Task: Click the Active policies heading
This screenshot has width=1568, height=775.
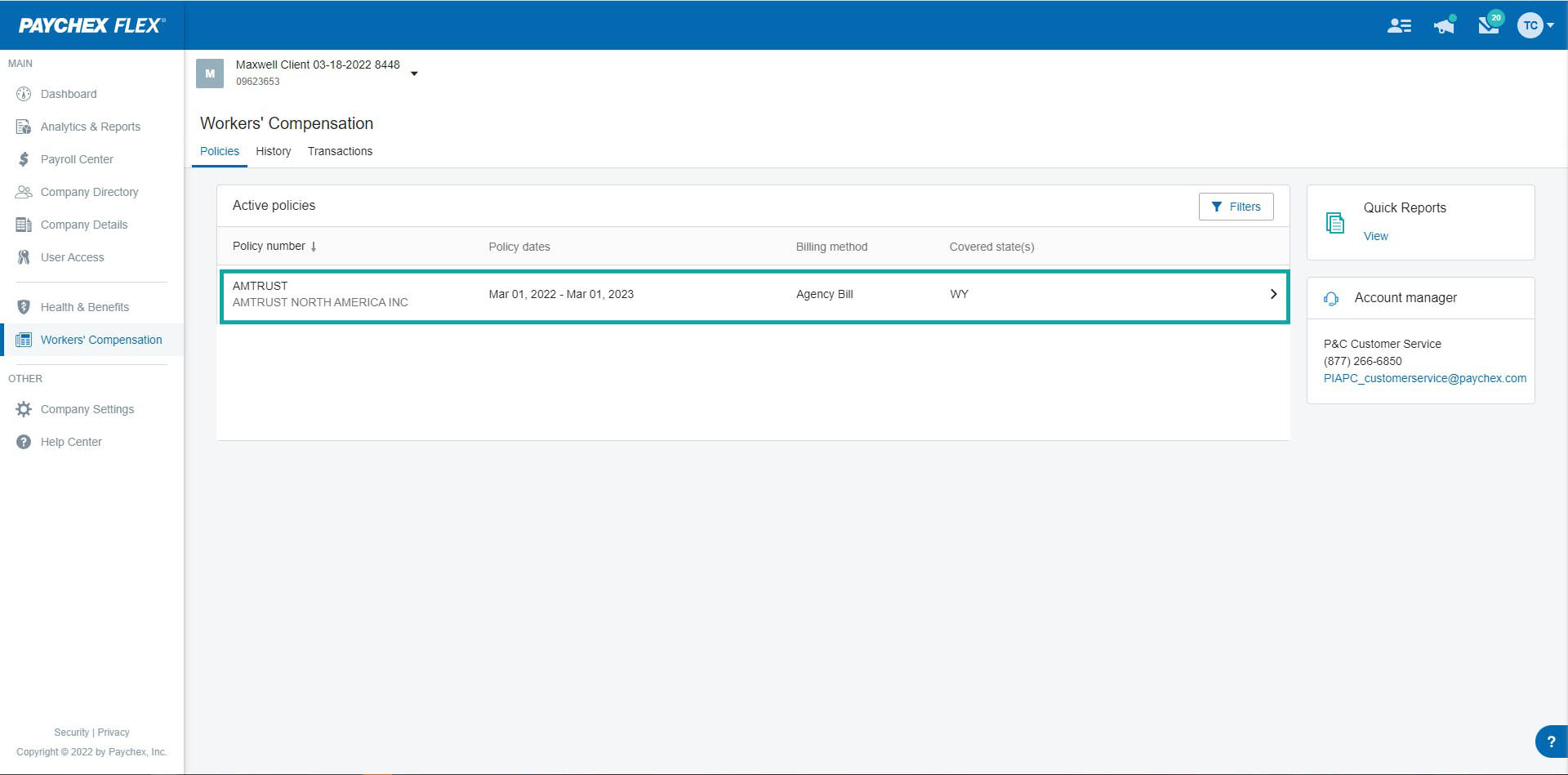Action: click(x=274, y=205)
